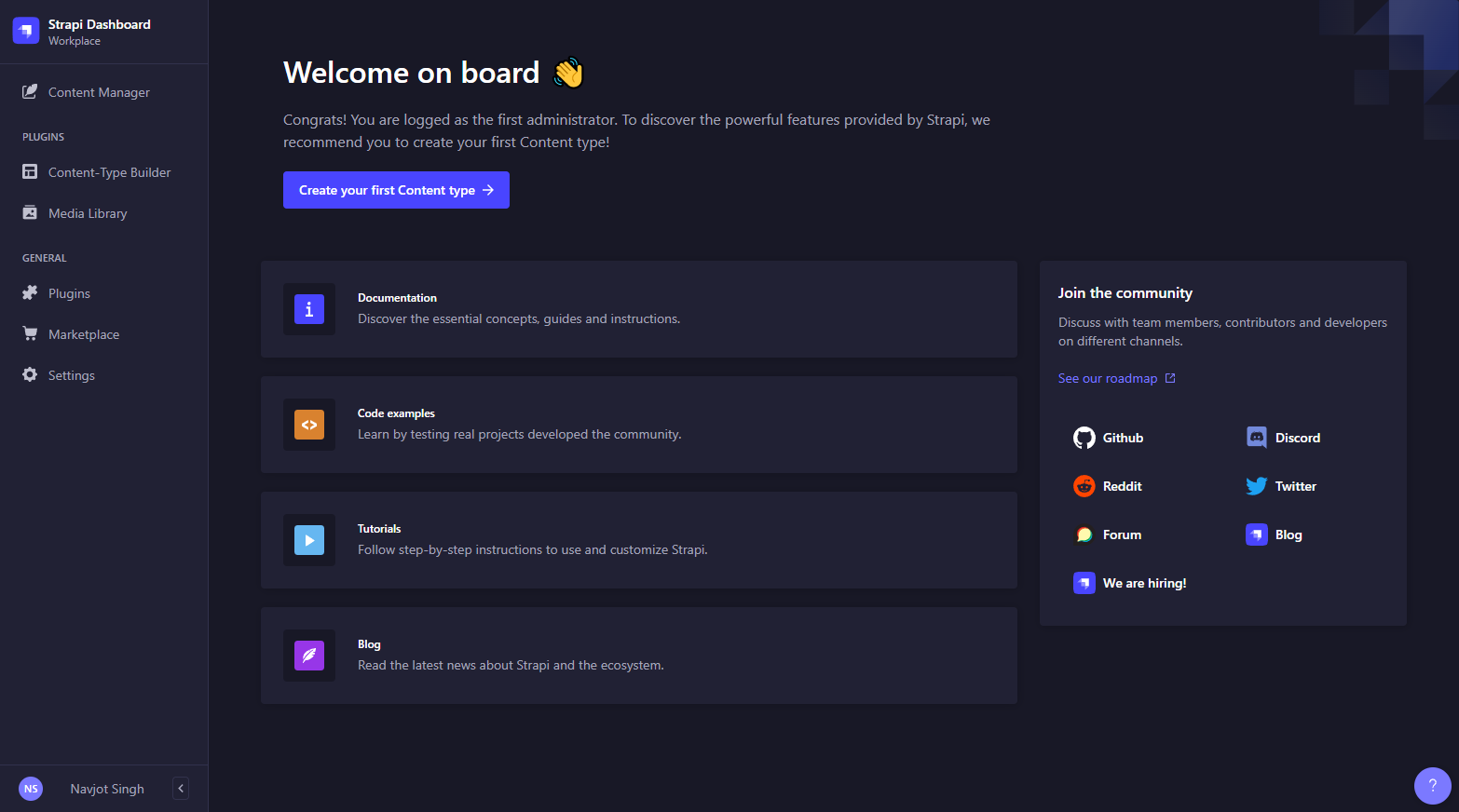This screenshot has height=812, width=1459.
Task: Open the Reddit community link
Action: (x=1108, y=486)
